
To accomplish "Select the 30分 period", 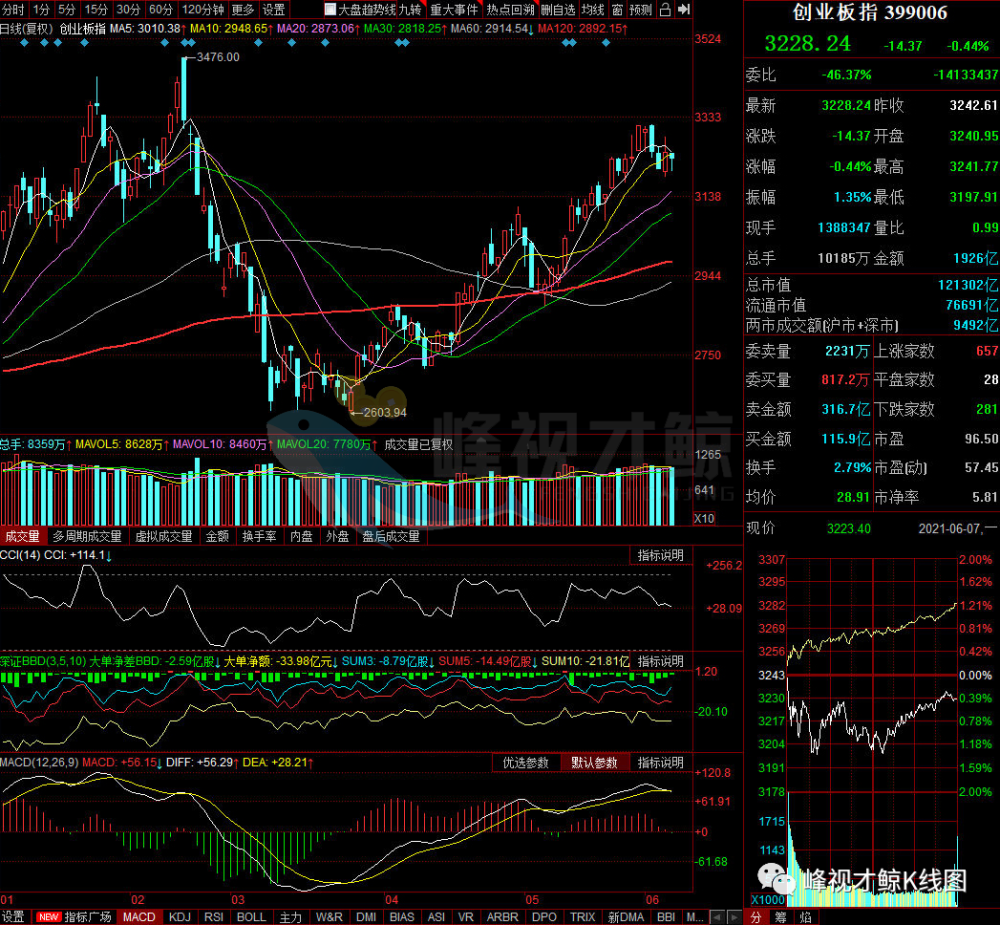I will 129,10.
